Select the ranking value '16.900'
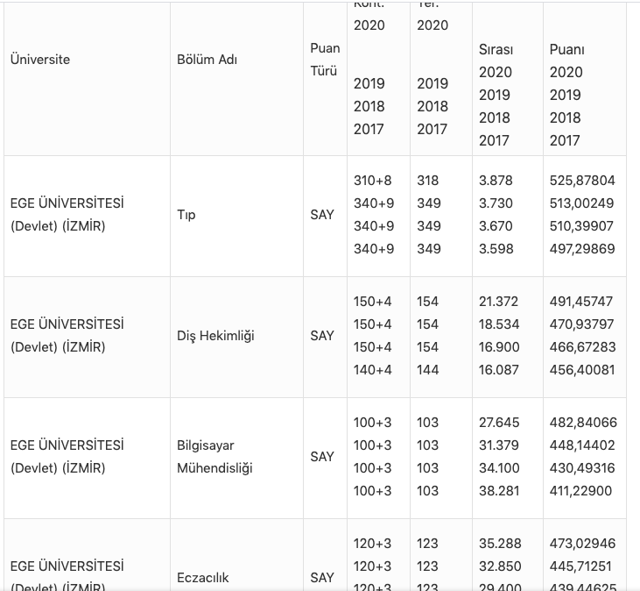Image resolution: width=640 pixels, height=591 pixels. pyautogui.click(x=499, y=347)
